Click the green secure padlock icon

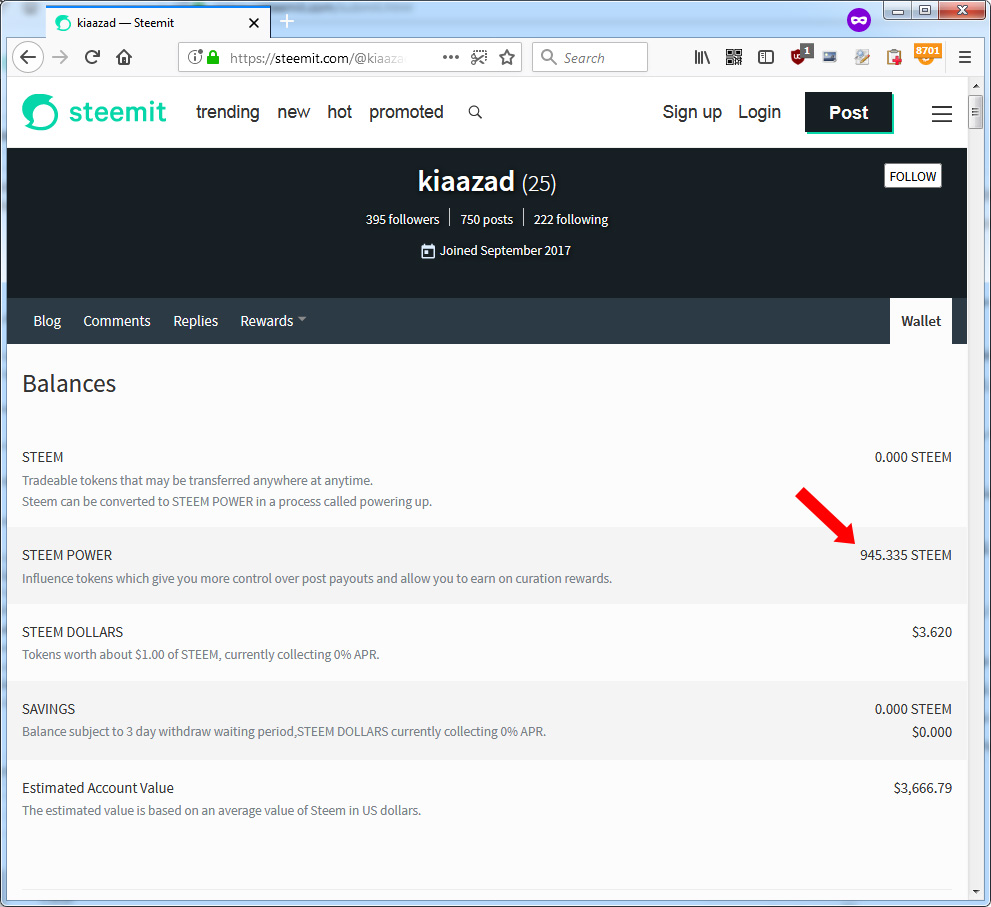tap(213, 58)
